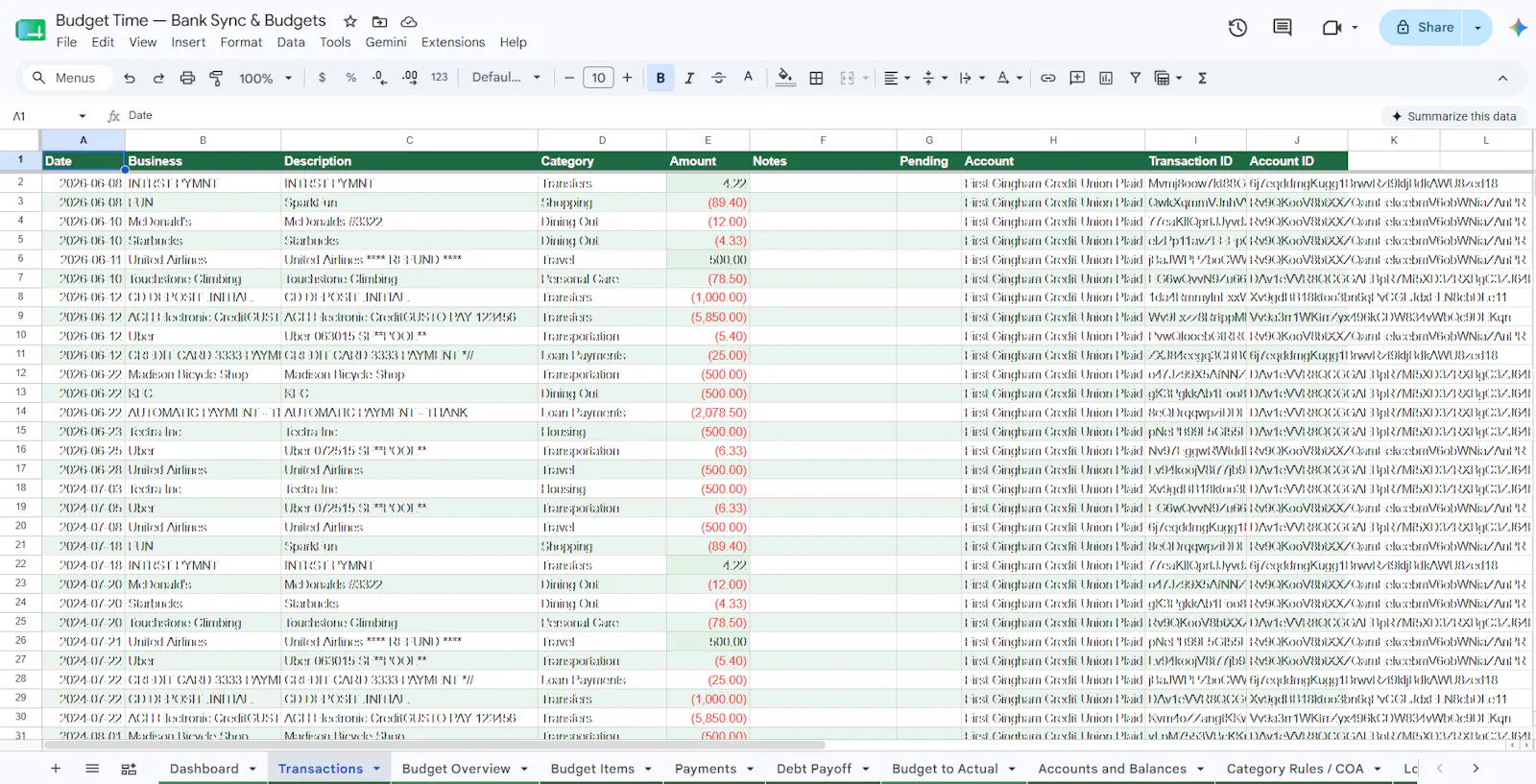Screen dimensions: 1536x784
Task: Open the Borders tool
Action: [x=816, y=78]
